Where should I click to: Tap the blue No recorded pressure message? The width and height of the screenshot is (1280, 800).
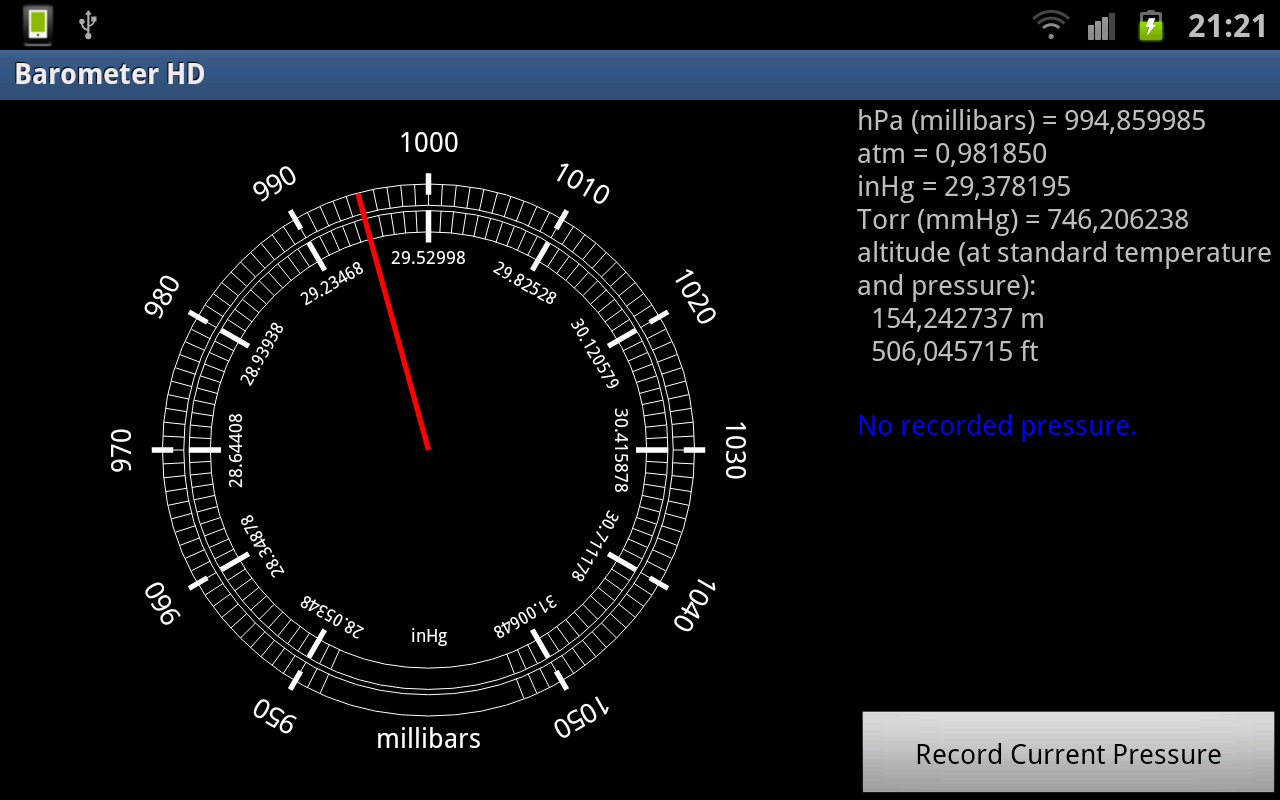[997, 426]
